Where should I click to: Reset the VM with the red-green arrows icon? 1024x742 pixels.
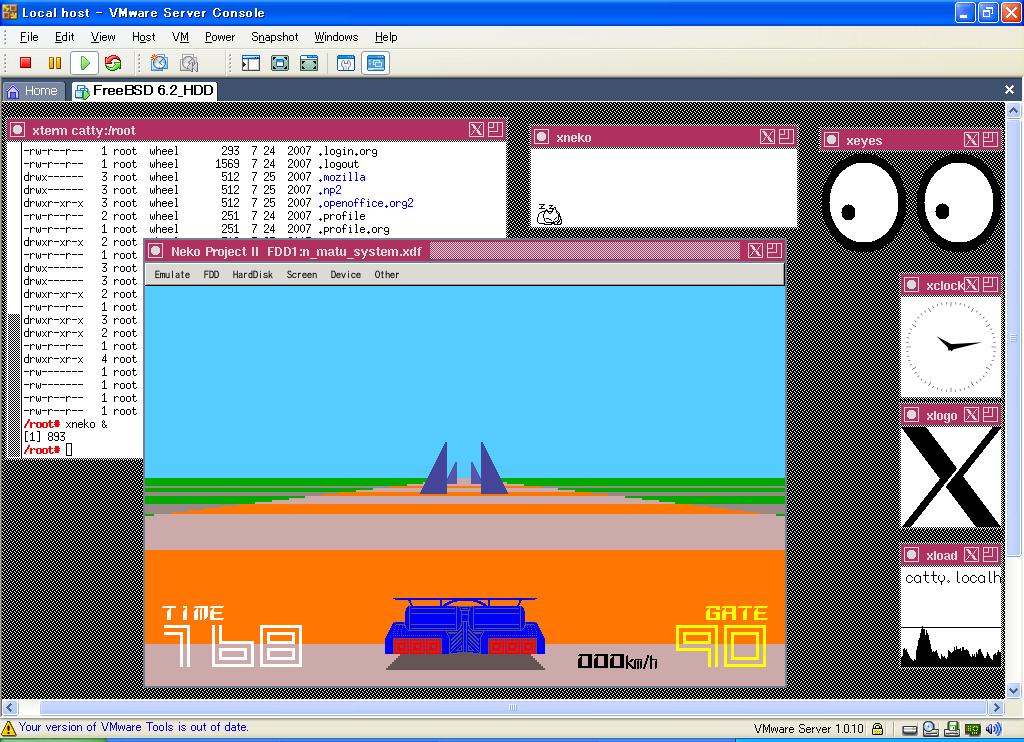113,63
